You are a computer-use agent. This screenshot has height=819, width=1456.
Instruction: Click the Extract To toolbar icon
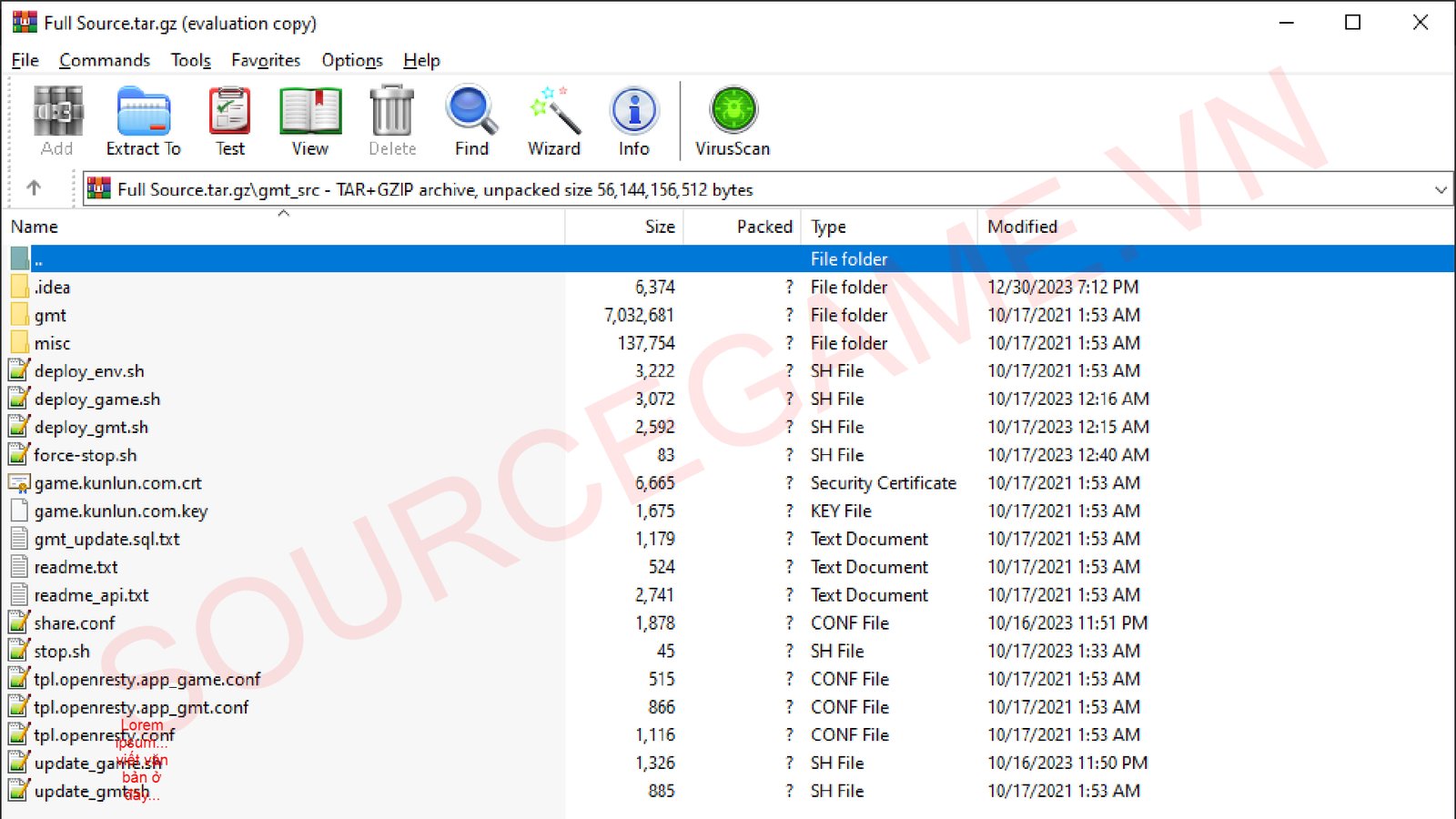pos(143,121)
